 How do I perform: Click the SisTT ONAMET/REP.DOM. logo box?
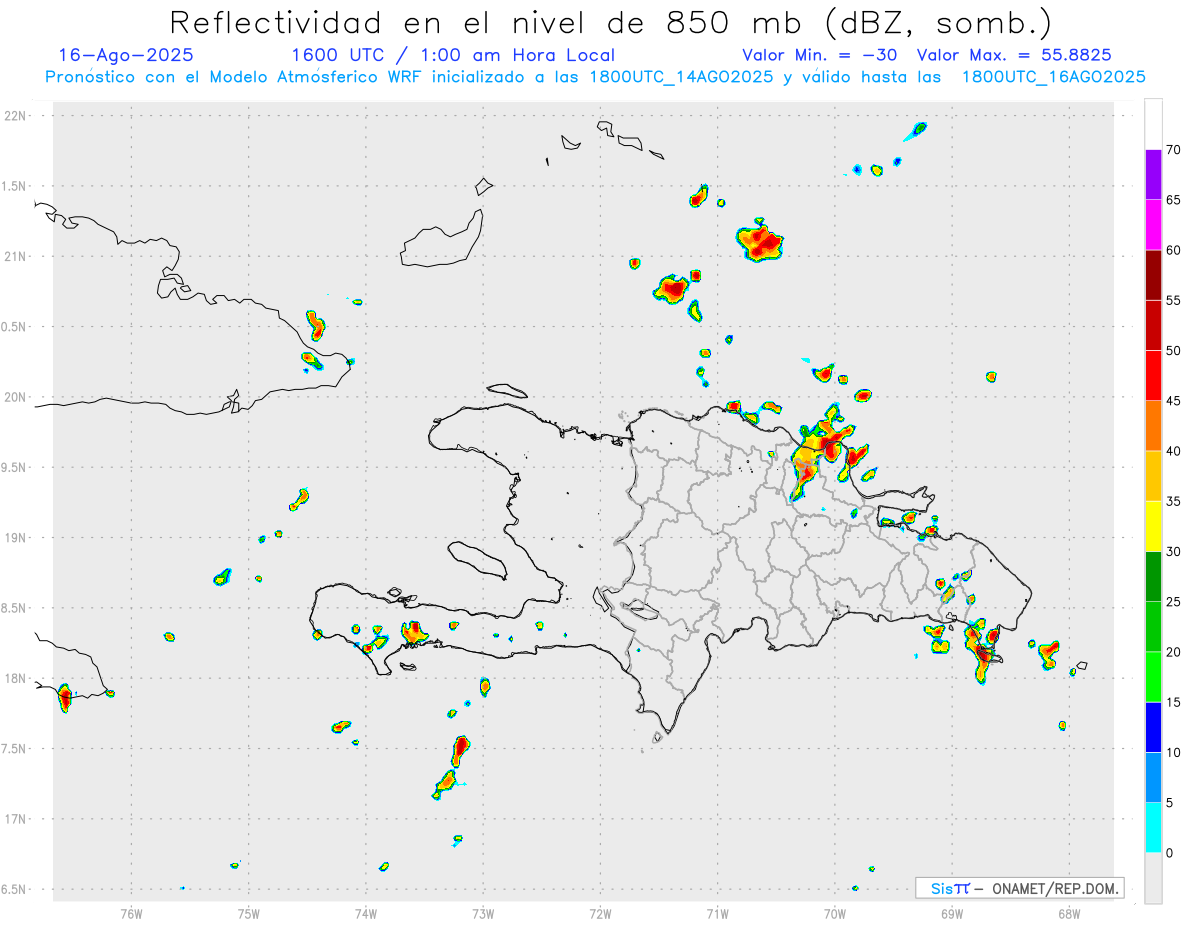pos(1020,888)
